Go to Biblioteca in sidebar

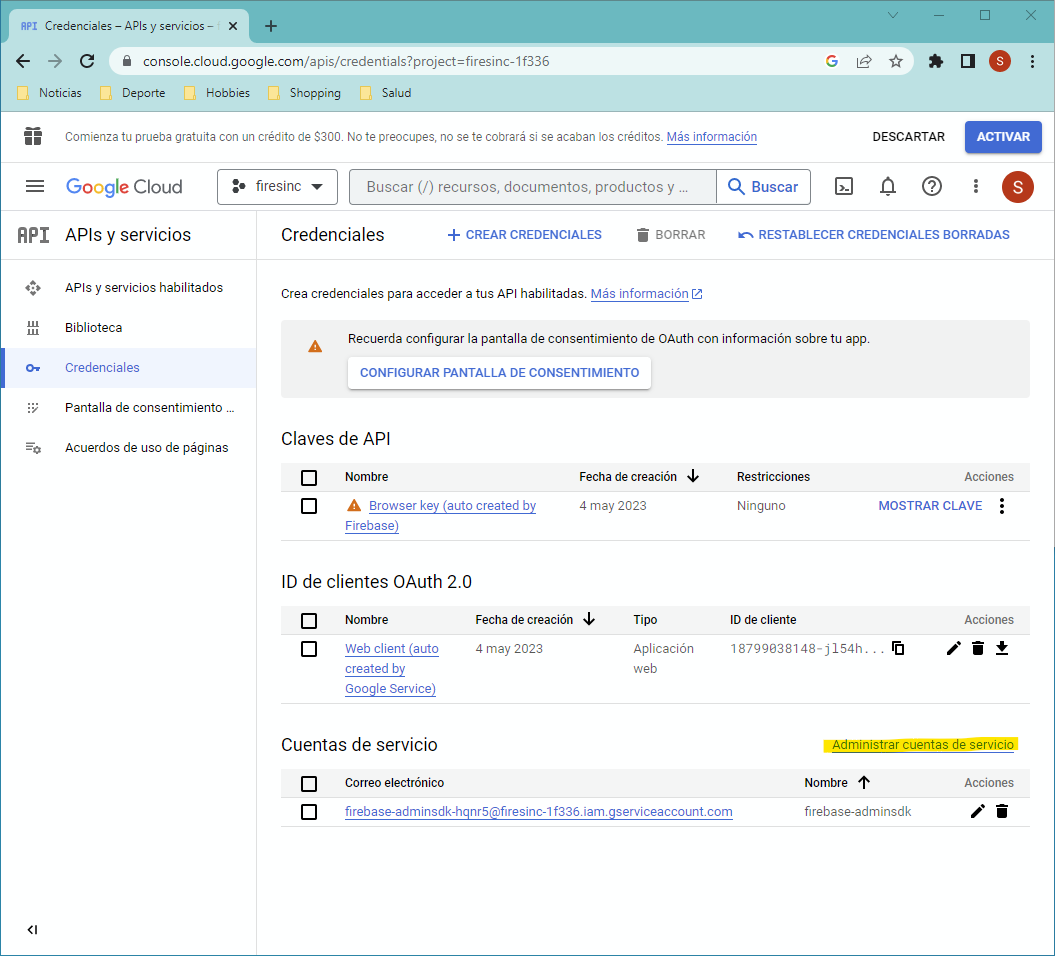[x=94, y=328]
